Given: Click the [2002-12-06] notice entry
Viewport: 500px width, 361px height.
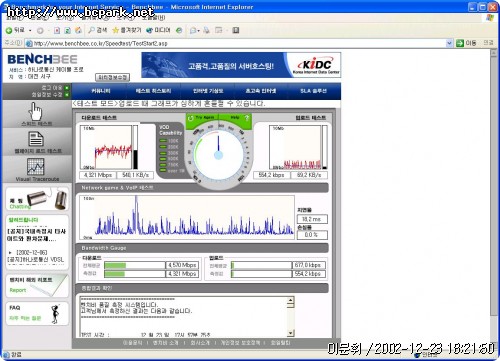Looking at the screenshot, I should click(32, 252).
